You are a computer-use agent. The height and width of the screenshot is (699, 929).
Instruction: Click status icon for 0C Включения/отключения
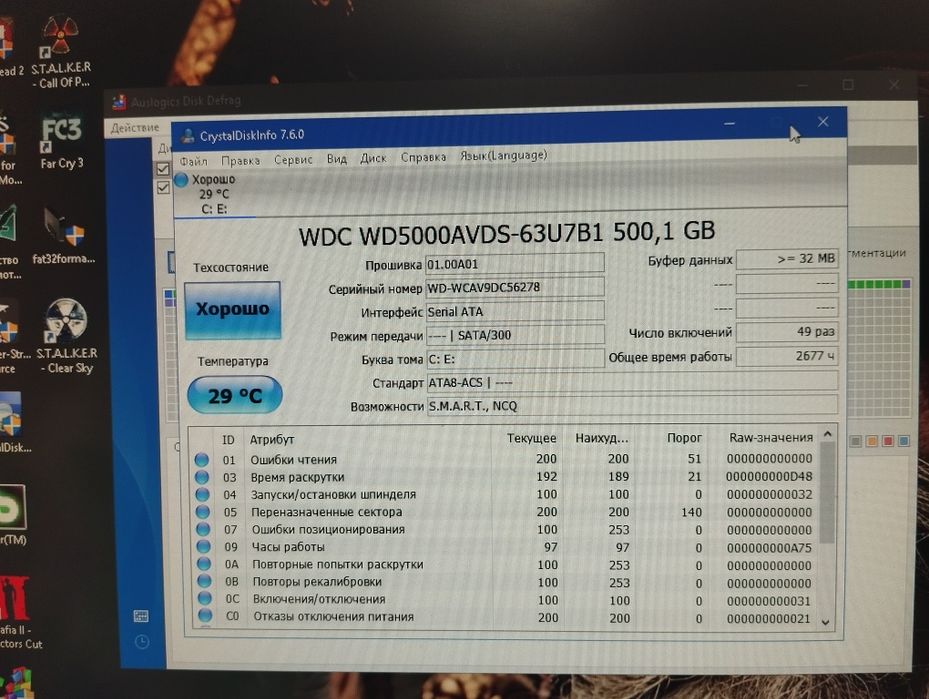(205, 598)
